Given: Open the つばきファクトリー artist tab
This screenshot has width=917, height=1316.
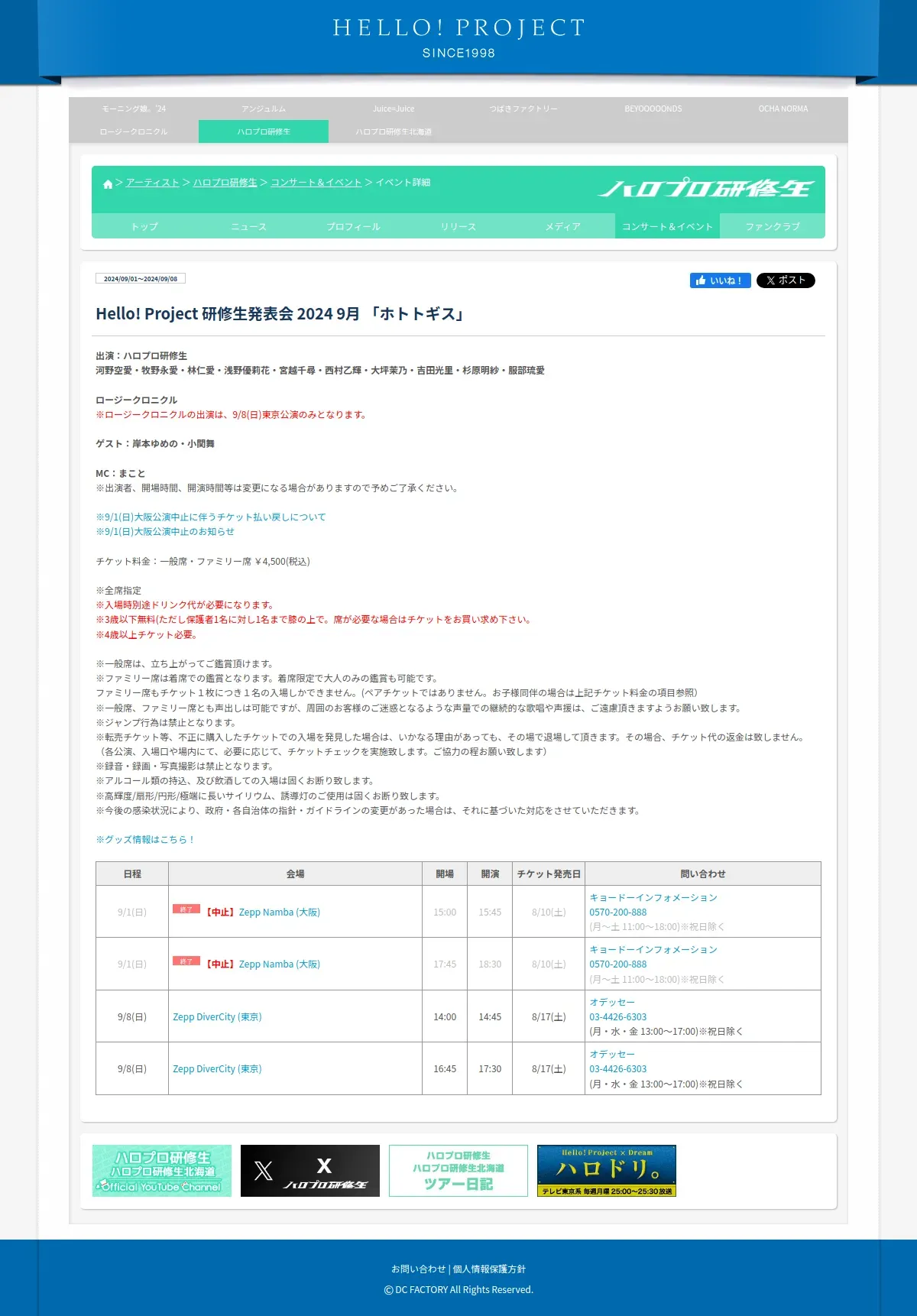Looking at the screenshot, I should tap(523, 109).
